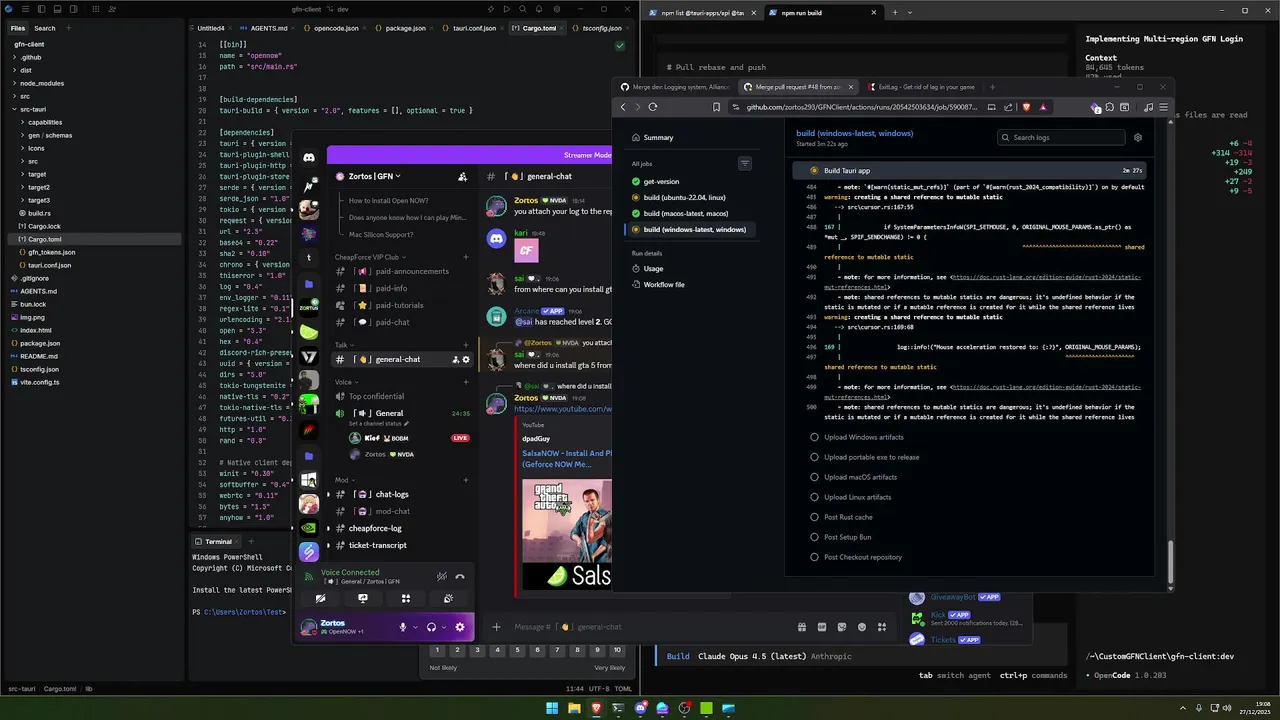This screenshot has width=1280, height=720.
Task: Collapse the src-tauri folder
Action: pyautogui.click(x=32, y=109)
